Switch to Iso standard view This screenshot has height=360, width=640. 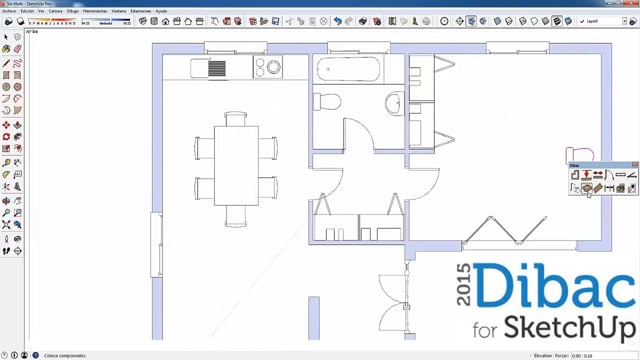point(142,21)
